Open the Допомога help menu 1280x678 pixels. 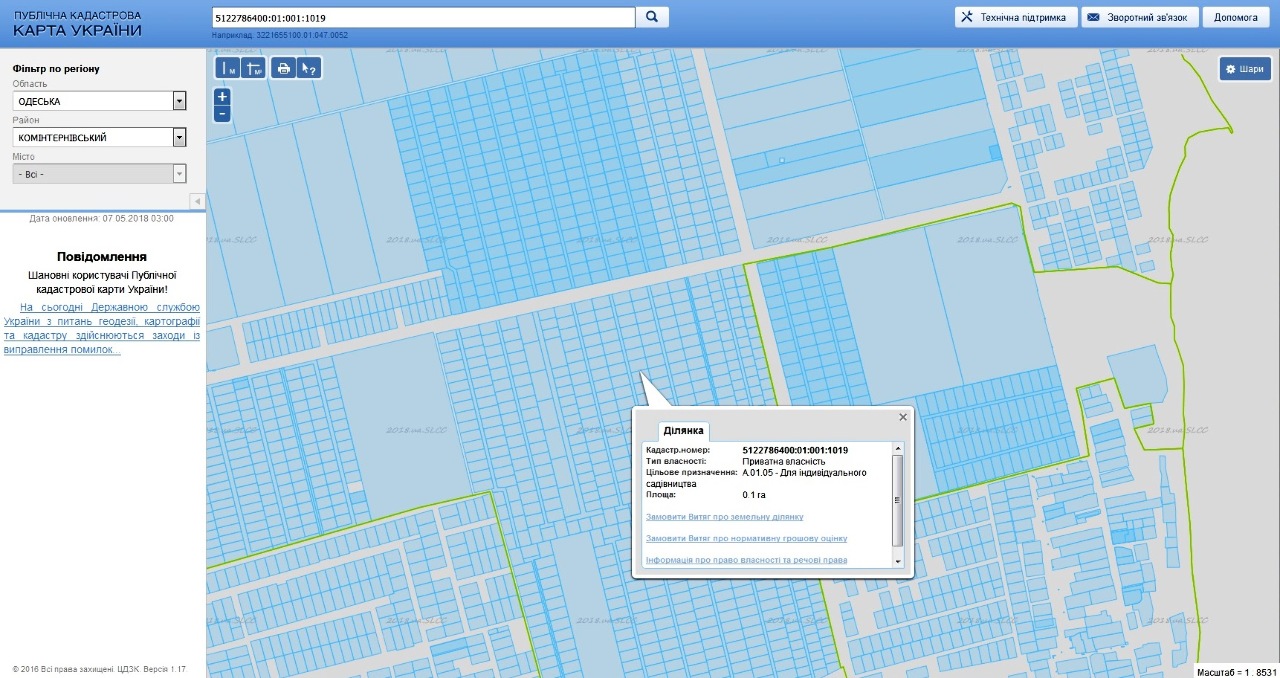tap(1235, 18)
